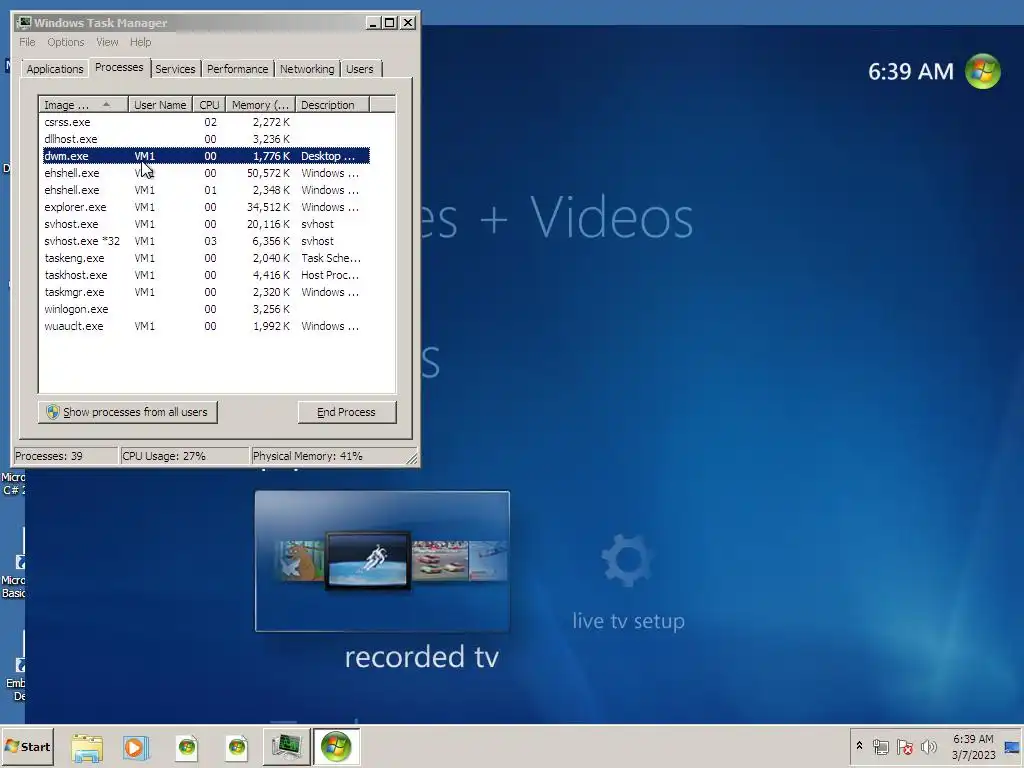Screen dimensions: 1024x768
Task: Select ehshell.exe using 50,572 K memory
Action: pos(206,173)
